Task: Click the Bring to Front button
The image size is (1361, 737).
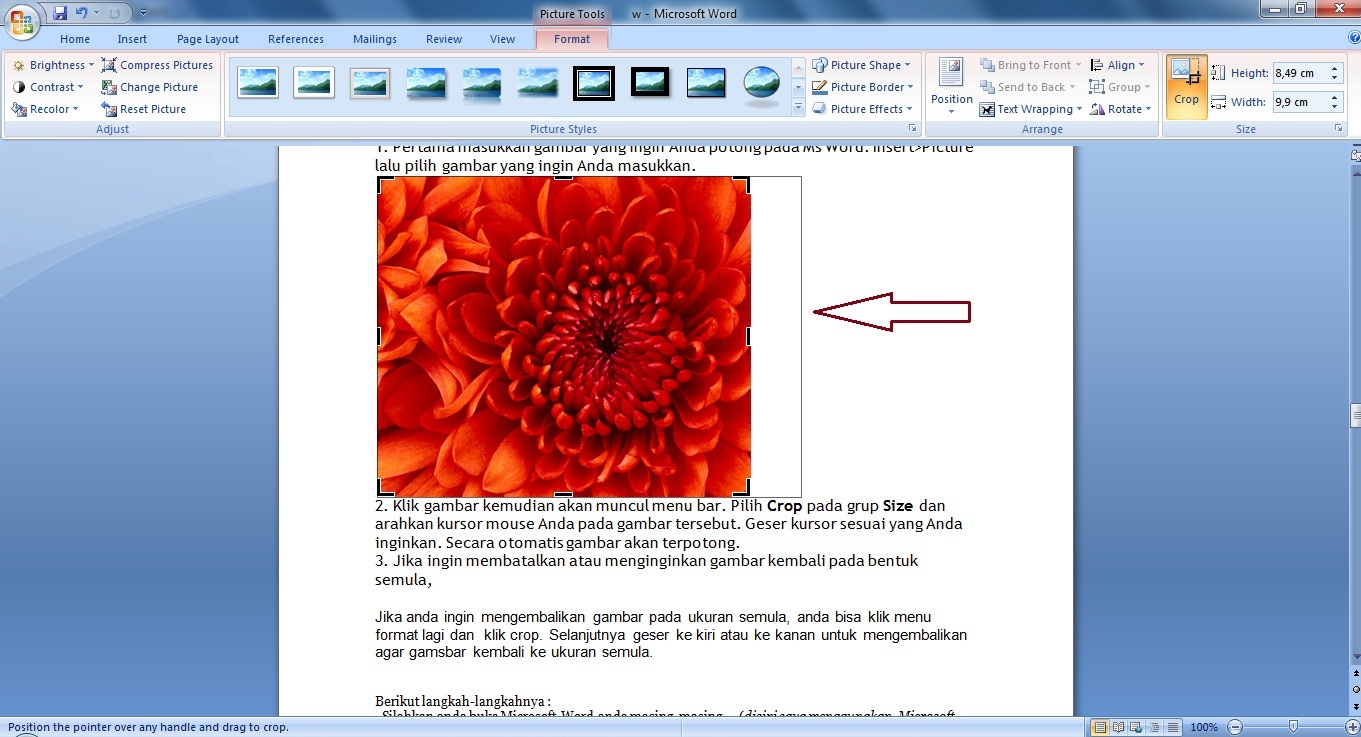Action: [1029, 65]
